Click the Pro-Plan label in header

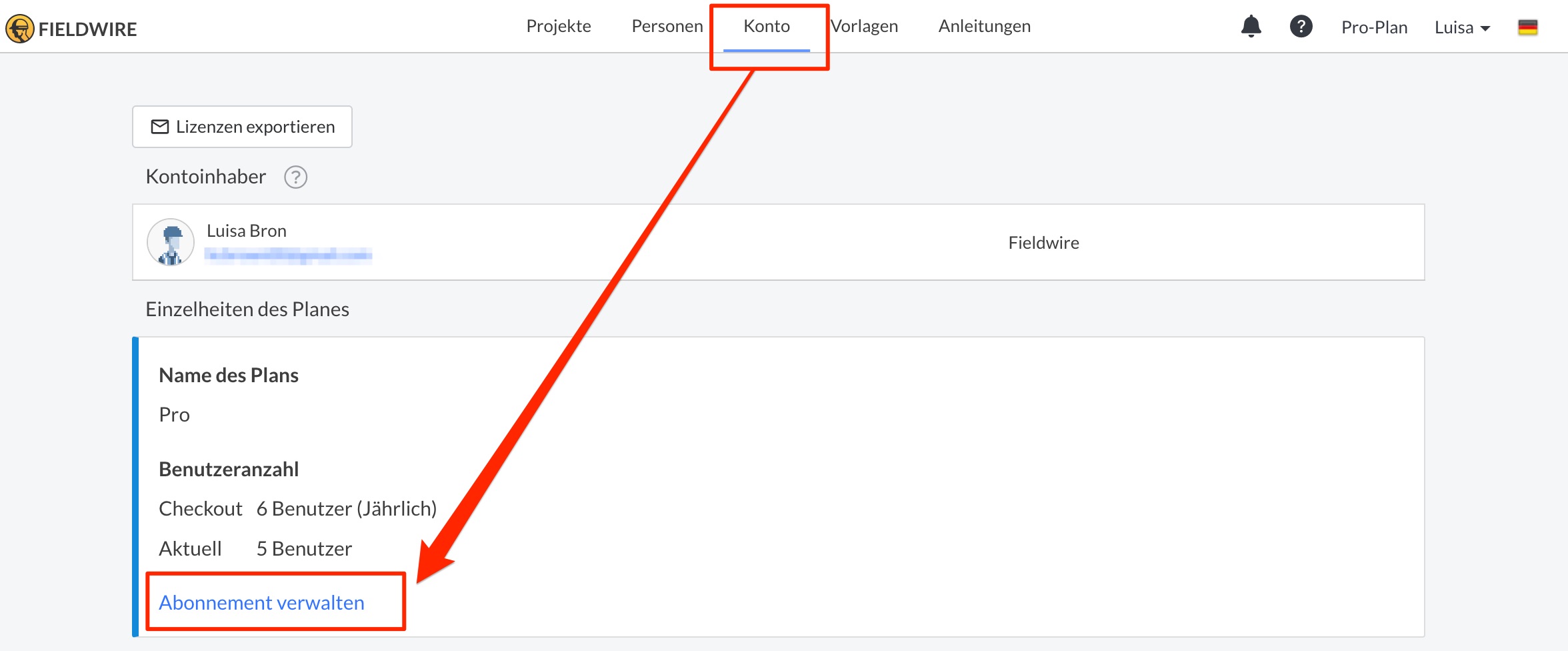[1374, 27]
